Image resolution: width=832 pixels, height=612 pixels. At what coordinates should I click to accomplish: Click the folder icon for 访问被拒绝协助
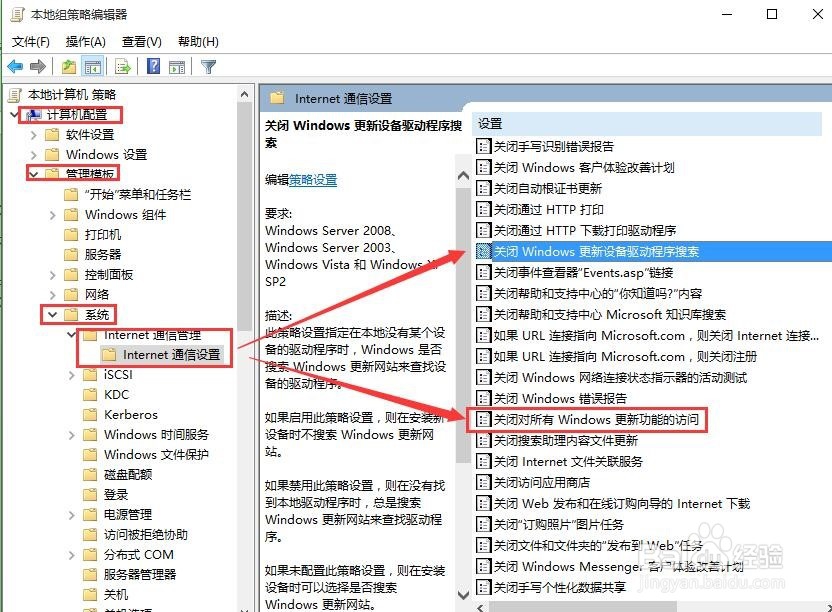click(90, 535)
